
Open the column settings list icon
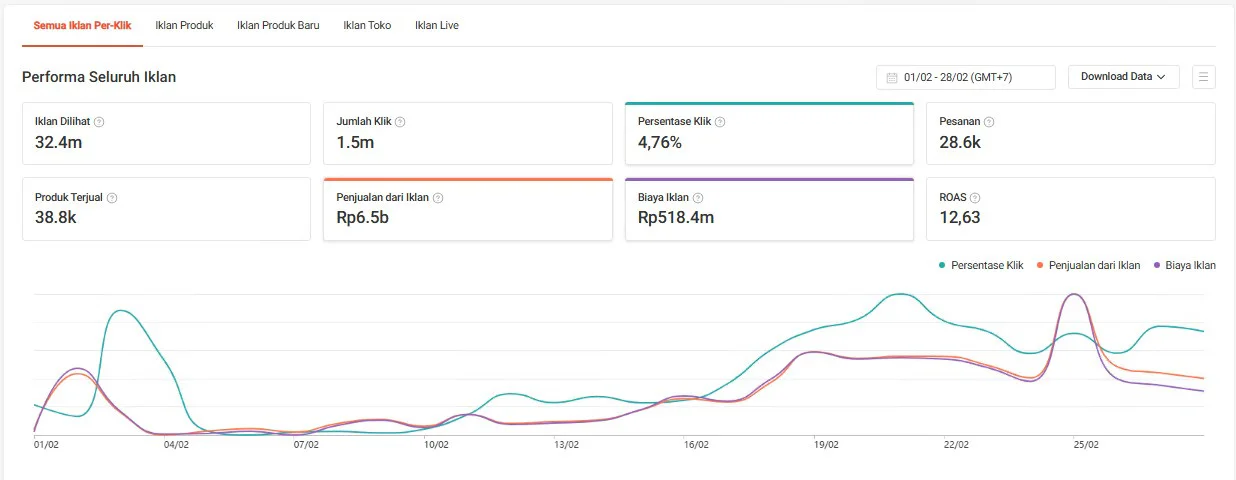tap(1204, 77)
